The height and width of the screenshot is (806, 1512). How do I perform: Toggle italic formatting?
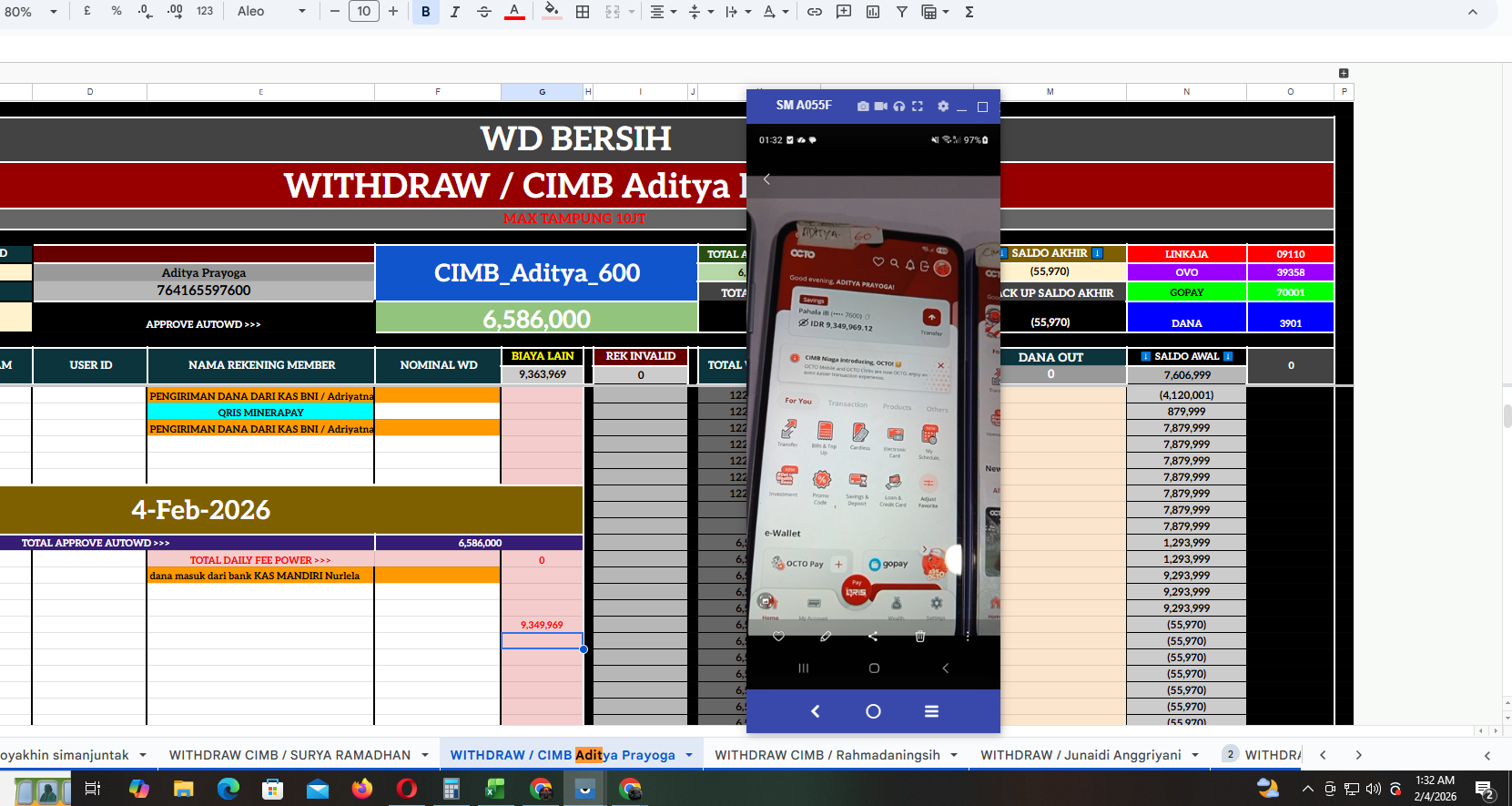click(x=455, y=12)
